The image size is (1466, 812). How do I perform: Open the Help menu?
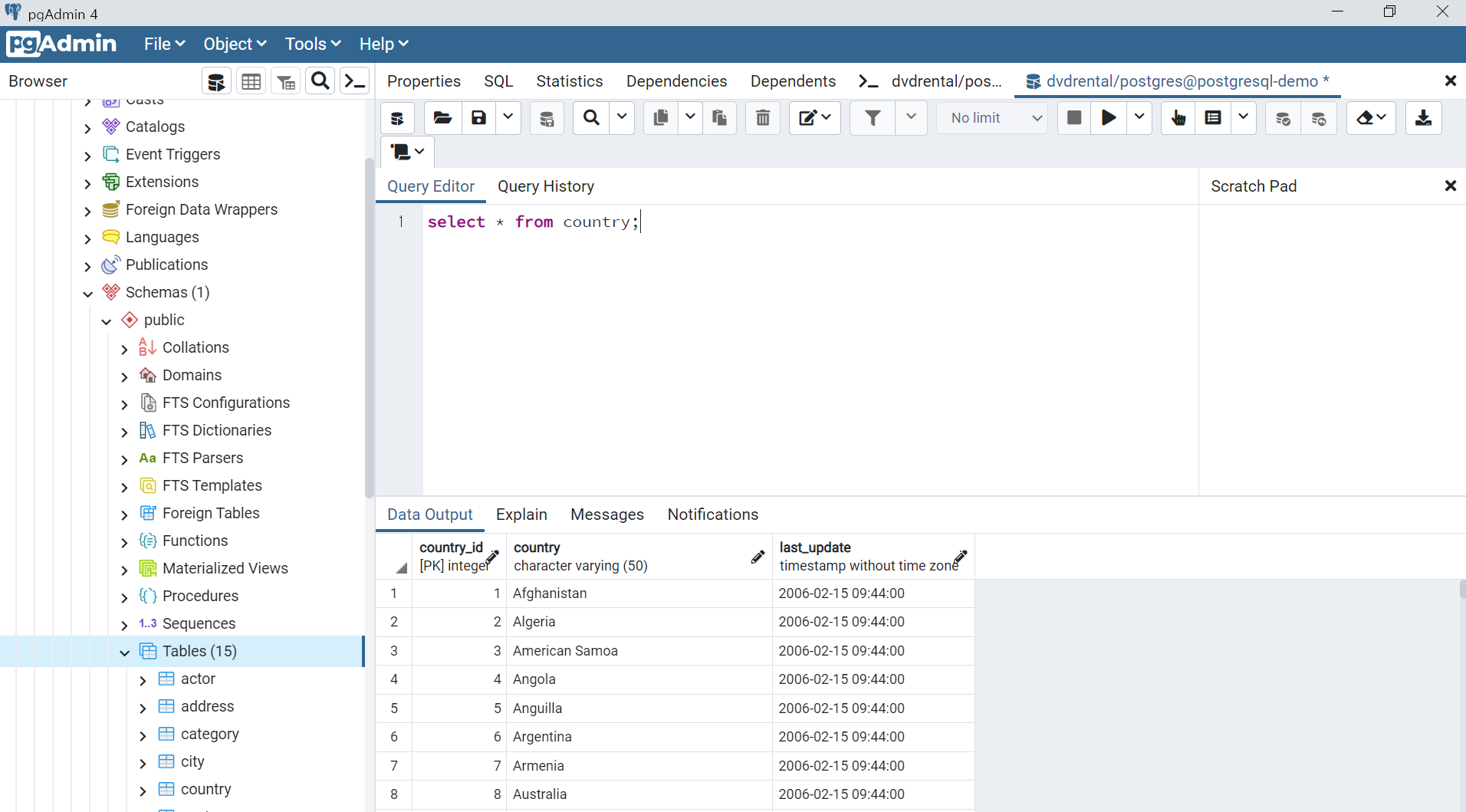(x=384, y=44)
